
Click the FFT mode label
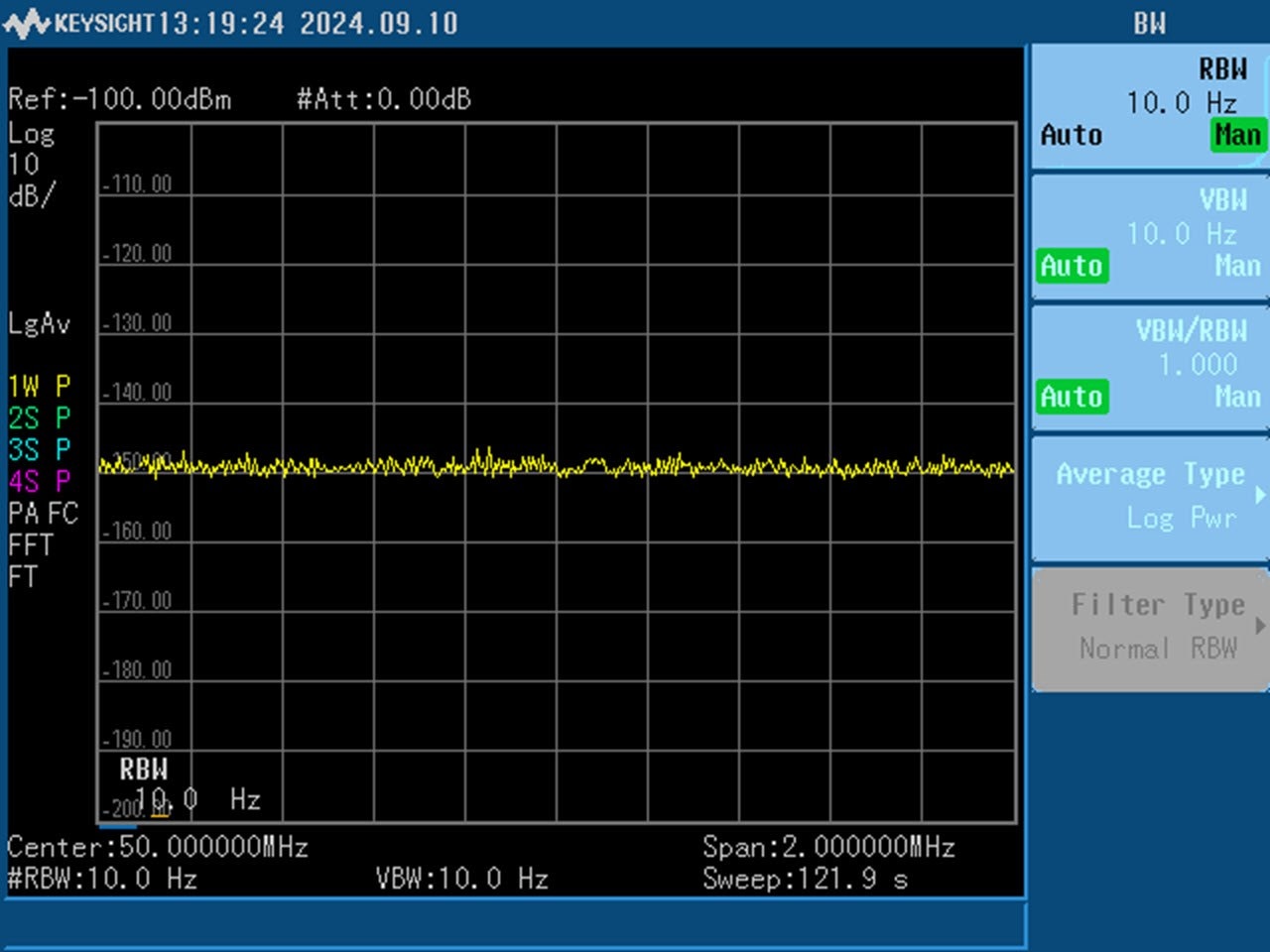click(30, 544)
